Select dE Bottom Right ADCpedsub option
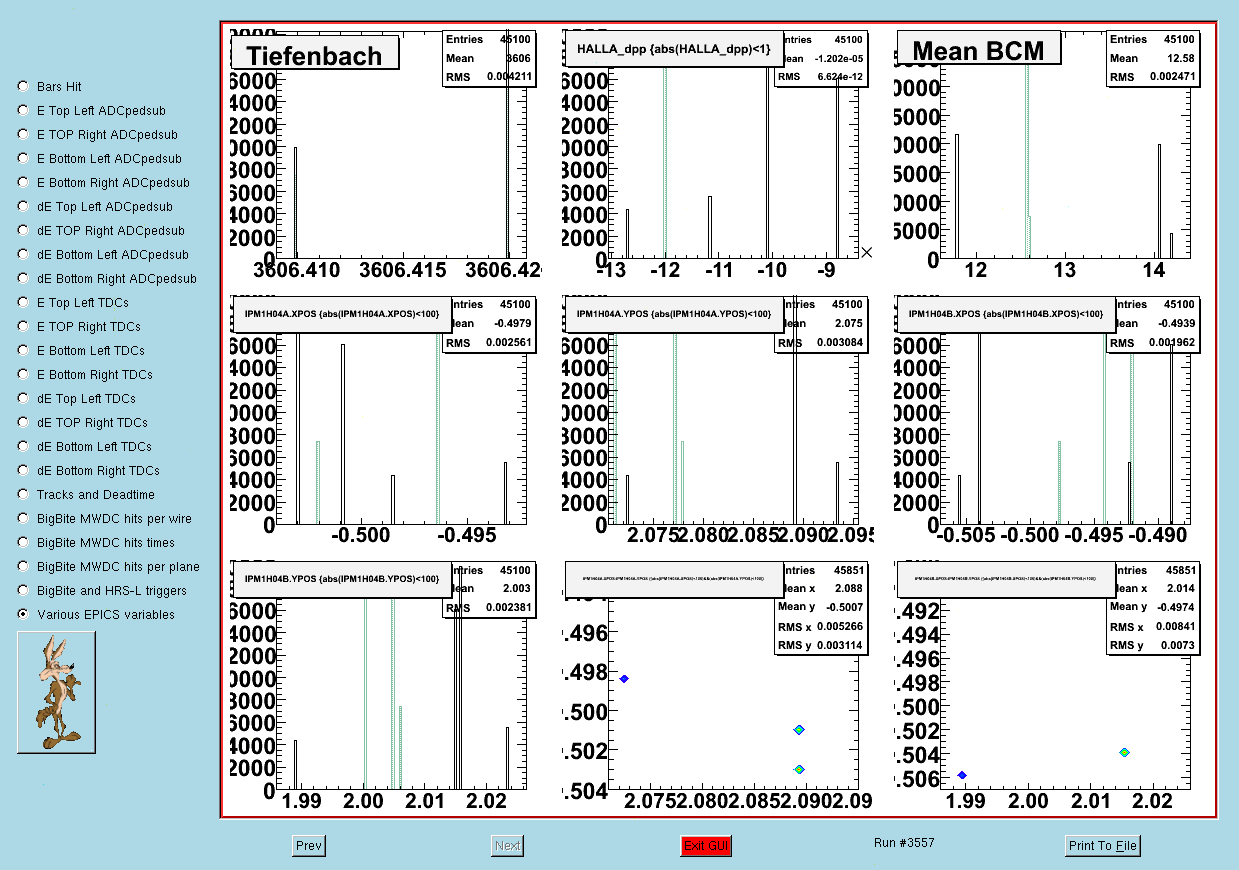Viewport: 1239px width, 870px height. click(x=23, y=279)
